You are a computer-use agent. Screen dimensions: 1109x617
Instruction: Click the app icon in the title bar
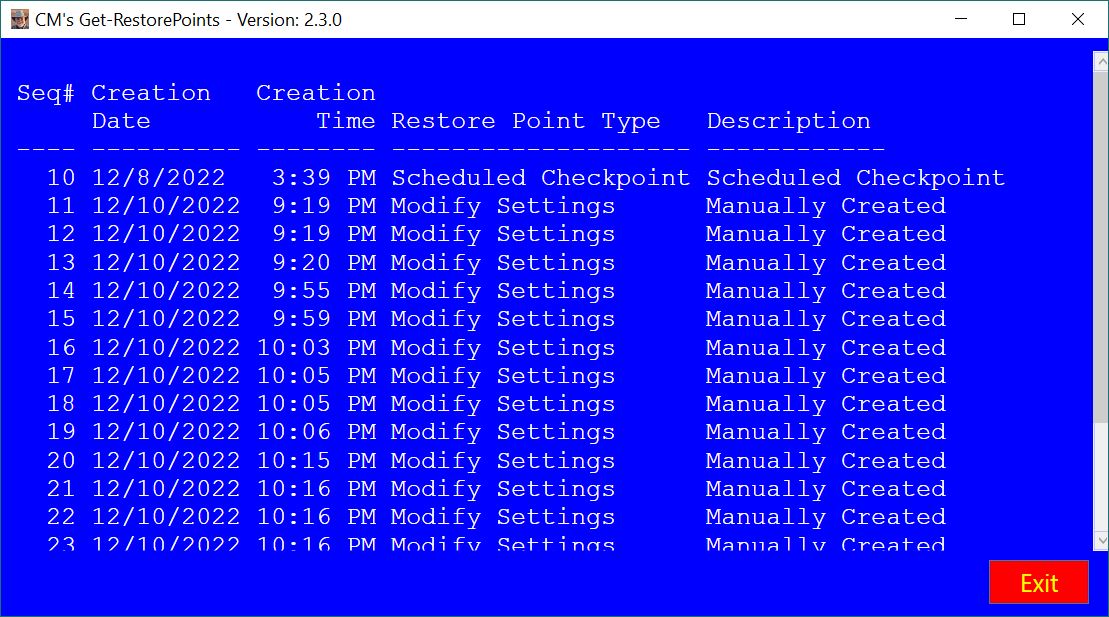tap(20, 19)
